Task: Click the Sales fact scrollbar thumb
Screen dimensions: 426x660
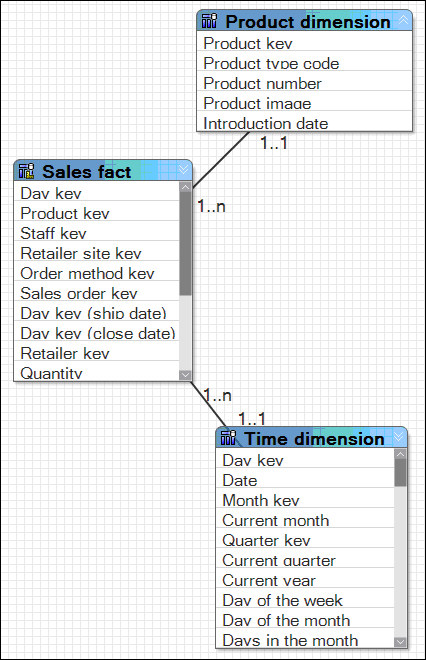Action: 185,244
